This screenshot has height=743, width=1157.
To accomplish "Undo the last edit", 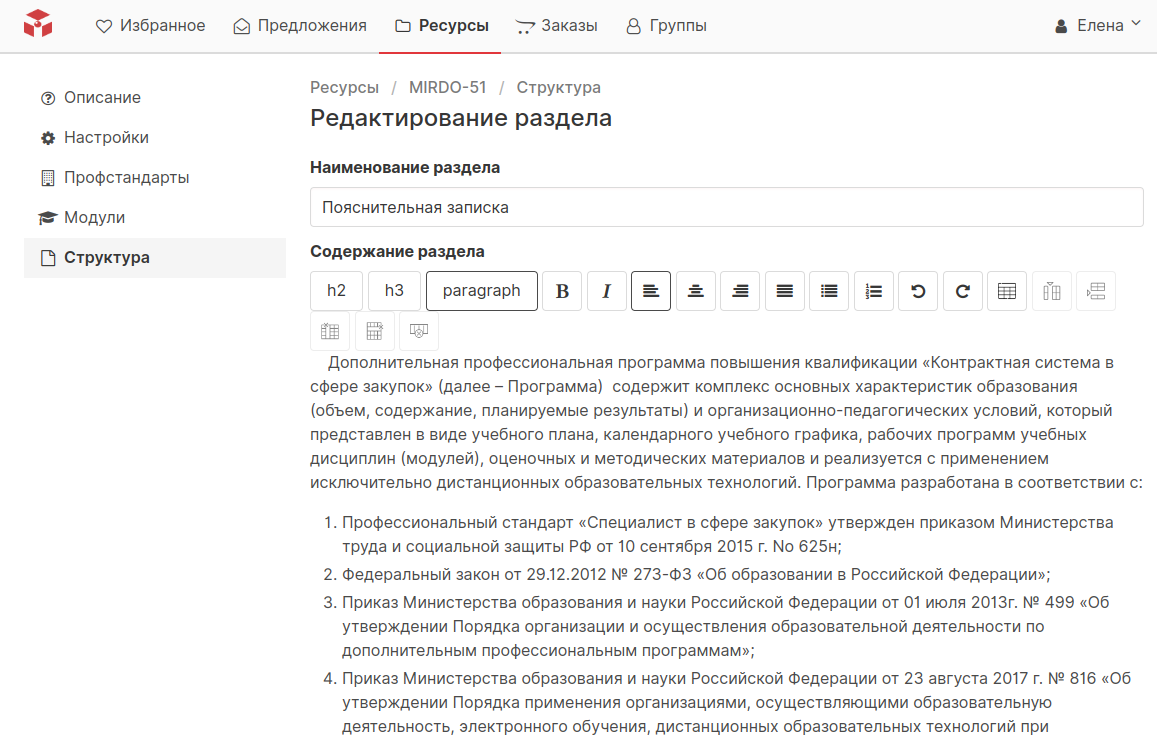I will click(x=918, y=291).
